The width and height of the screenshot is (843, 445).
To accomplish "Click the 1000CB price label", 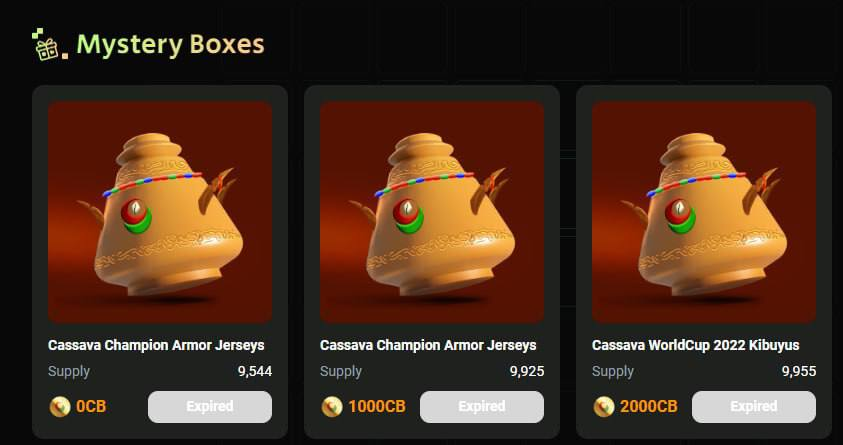I will [x=377, y=407].
